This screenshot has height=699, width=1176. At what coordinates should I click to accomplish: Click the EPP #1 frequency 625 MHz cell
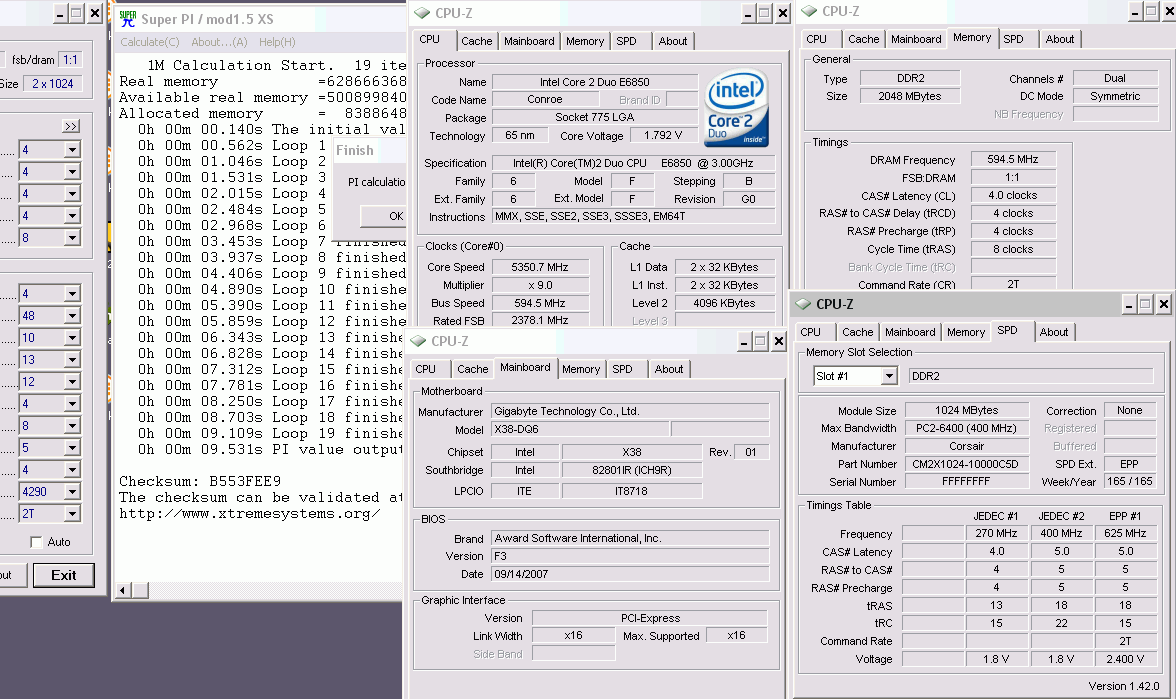[1125, 533]
